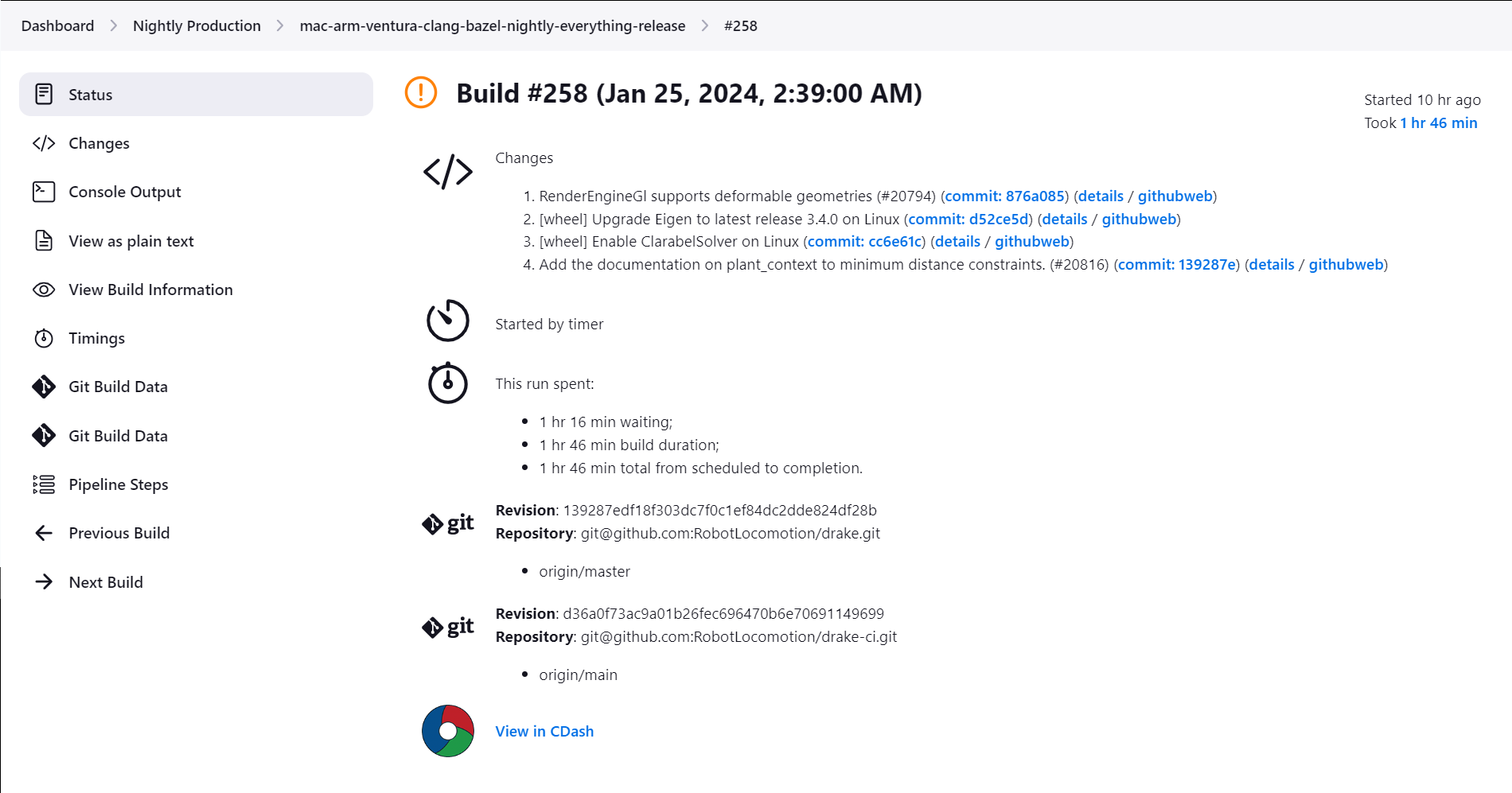Expand breadcrumb chevron after Nightly Production
1512x793 pixels.
[x=280, y=26]
